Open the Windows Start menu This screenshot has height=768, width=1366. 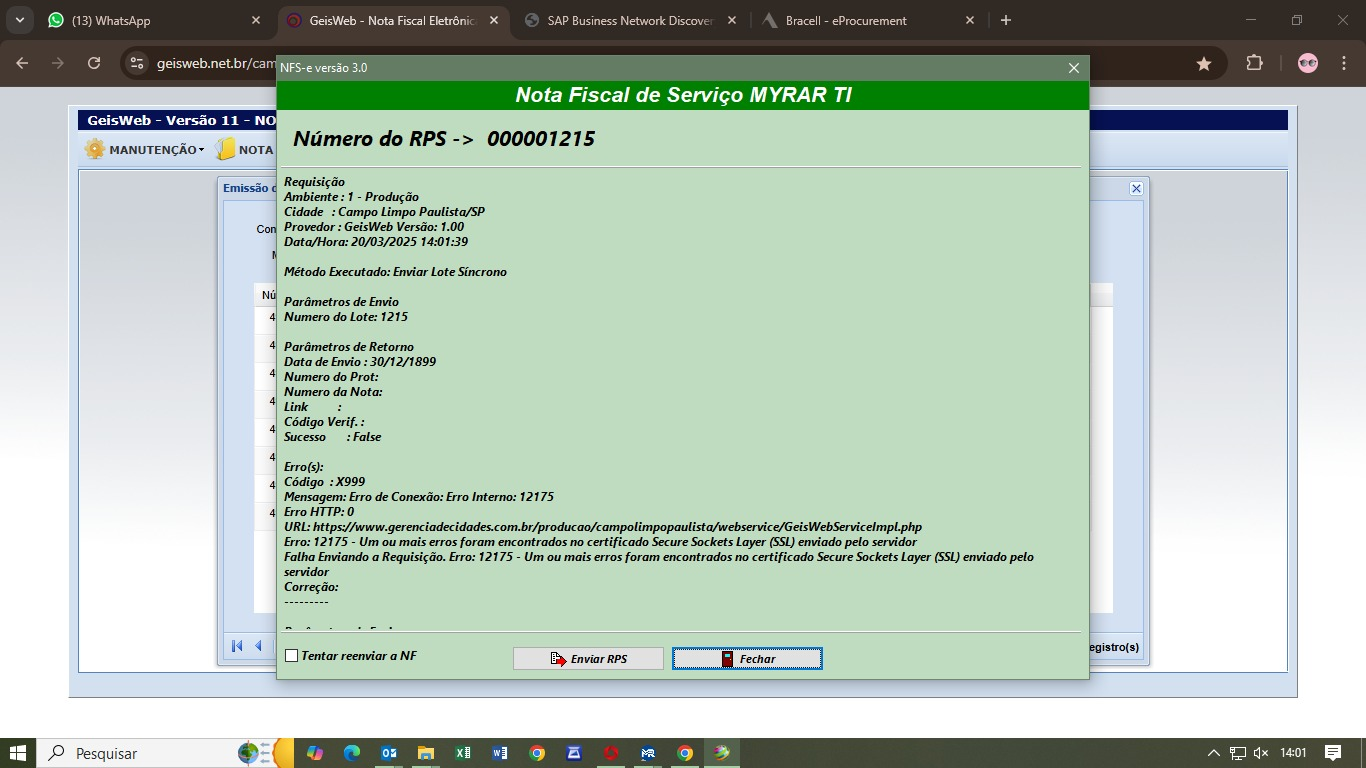point(18,753)
